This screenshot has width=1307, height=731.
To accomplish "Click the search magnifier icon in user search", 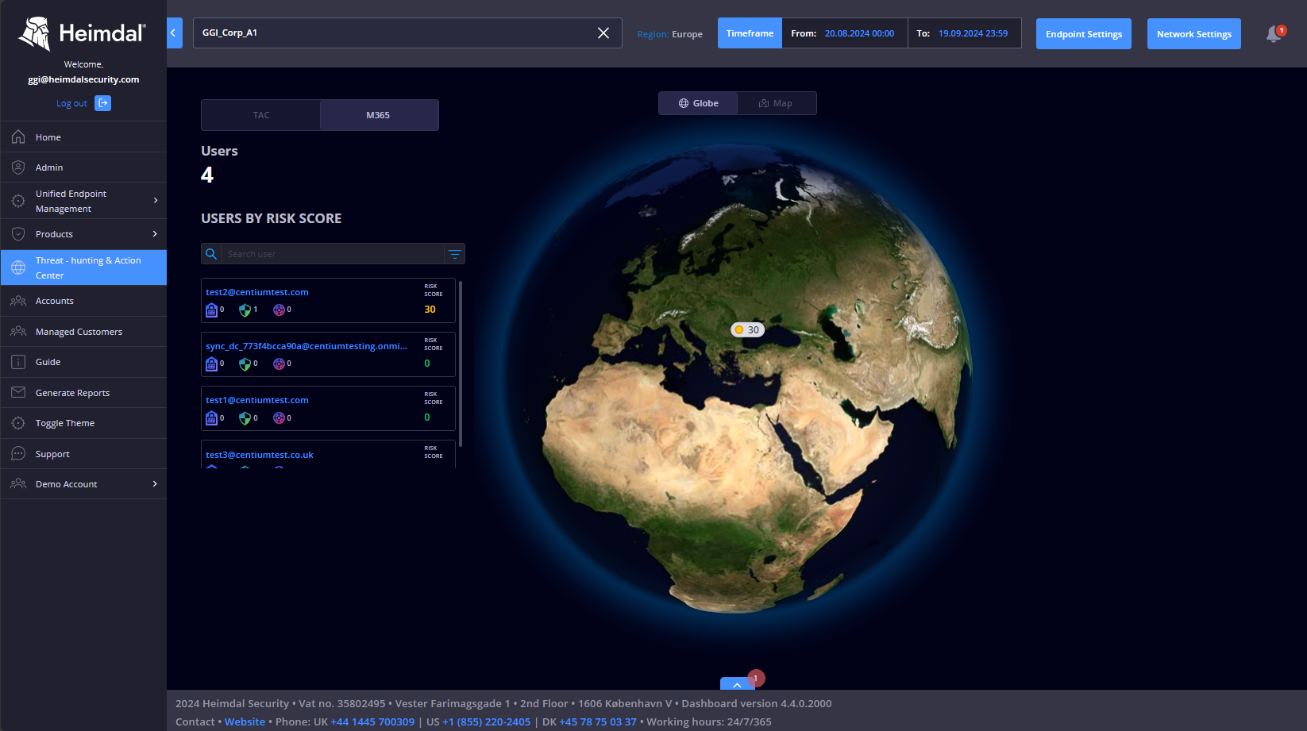I will tap(211, 254).
